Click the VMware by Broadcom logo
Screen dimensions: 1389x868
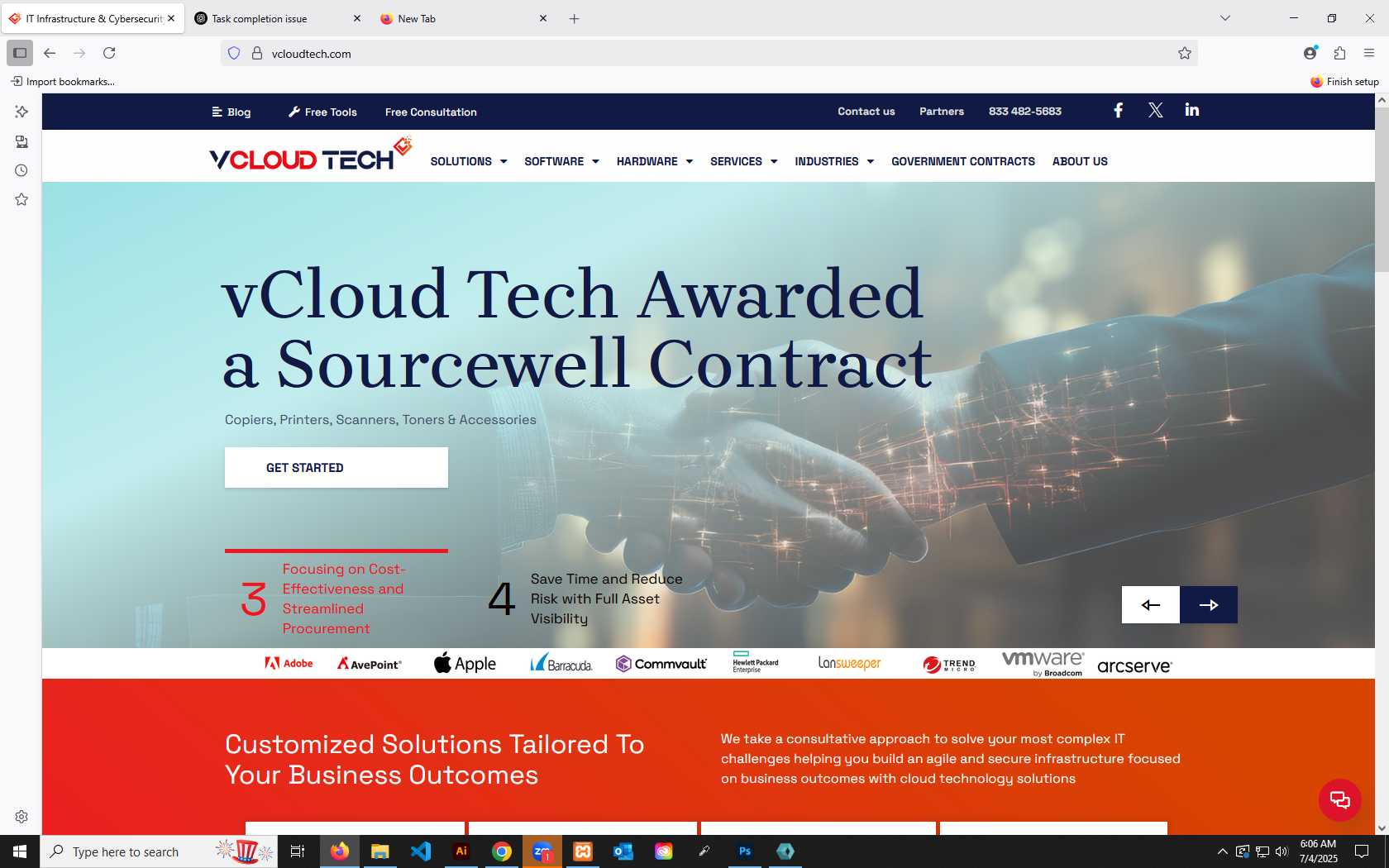click(1043, 663)
